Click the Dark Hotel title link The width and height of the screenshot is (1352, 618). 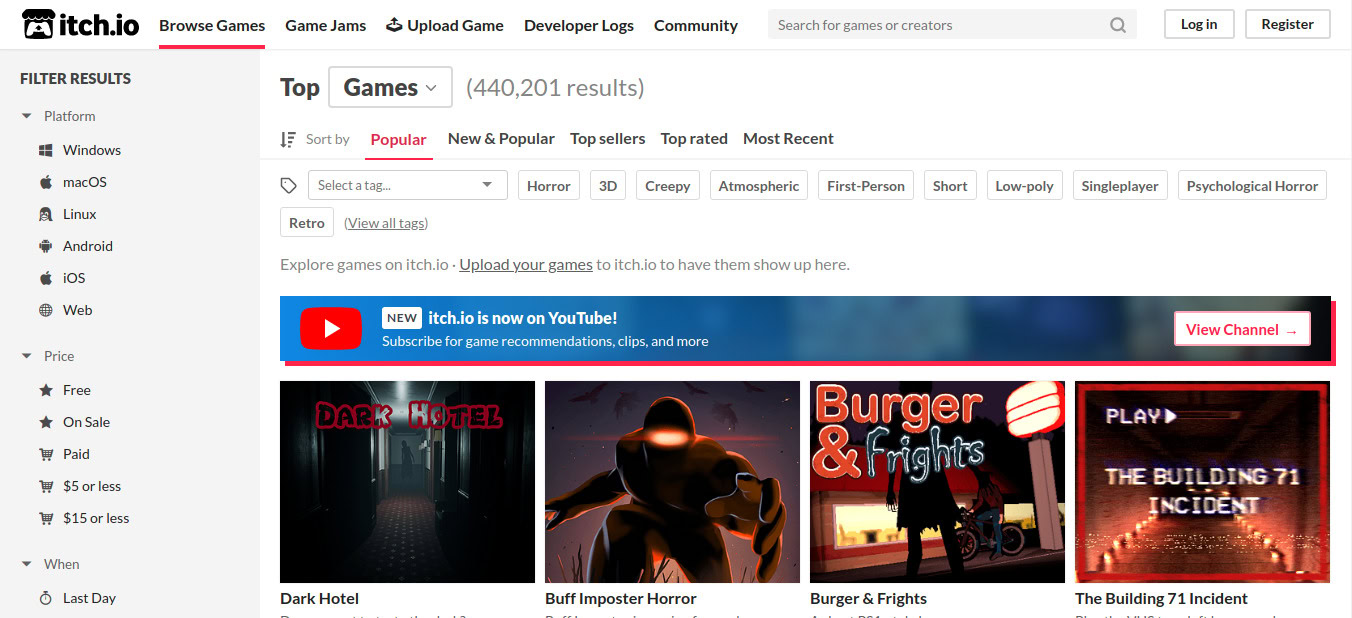coord(319,598)
